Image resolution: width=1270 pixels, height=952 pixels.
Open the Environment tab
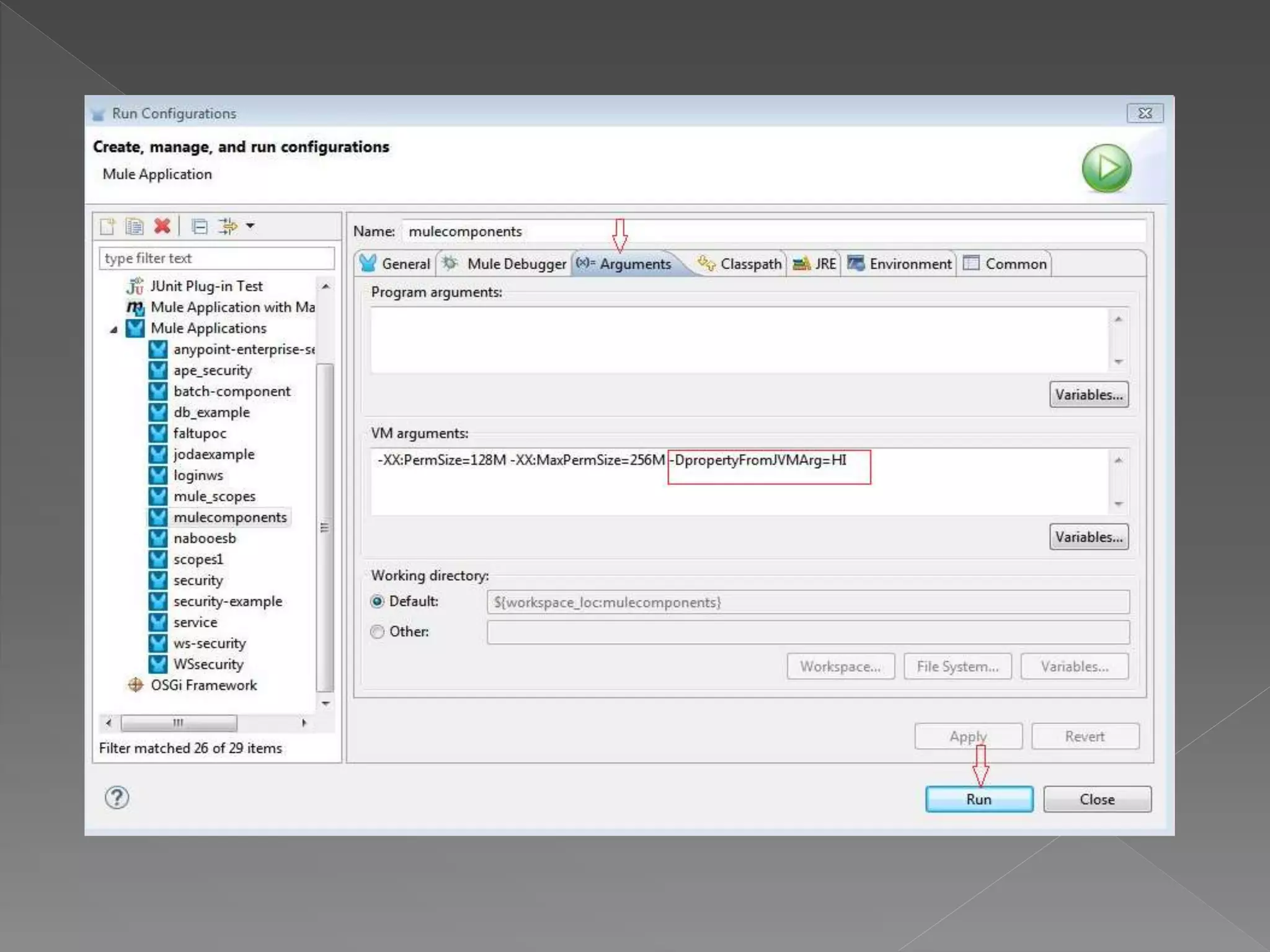[900, 264]
